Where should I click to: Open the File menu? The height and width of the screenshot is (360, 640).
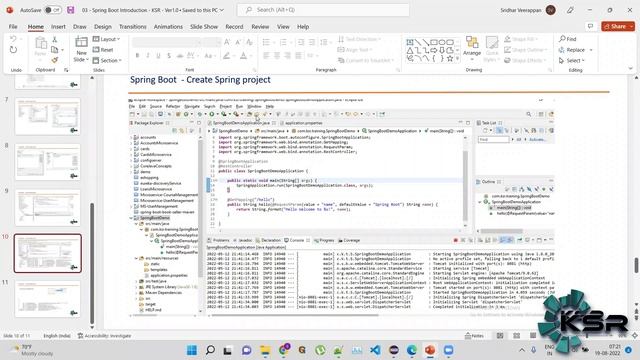click(13, 27)
